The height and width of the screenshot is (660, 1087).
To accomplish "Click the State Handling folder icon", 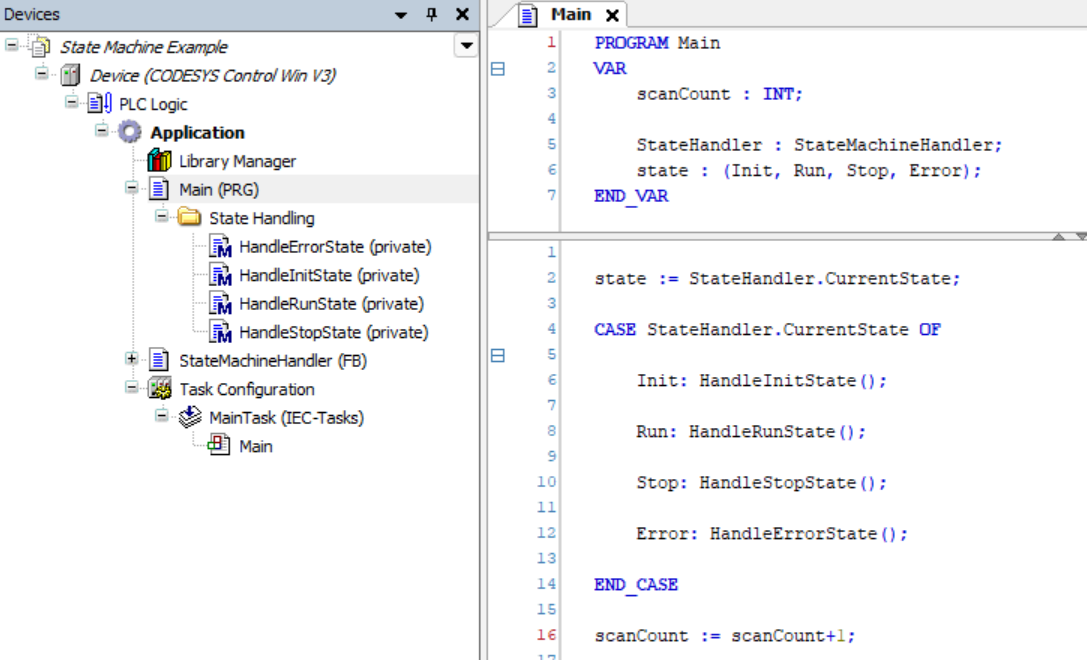I will click(x=189, y=218).
